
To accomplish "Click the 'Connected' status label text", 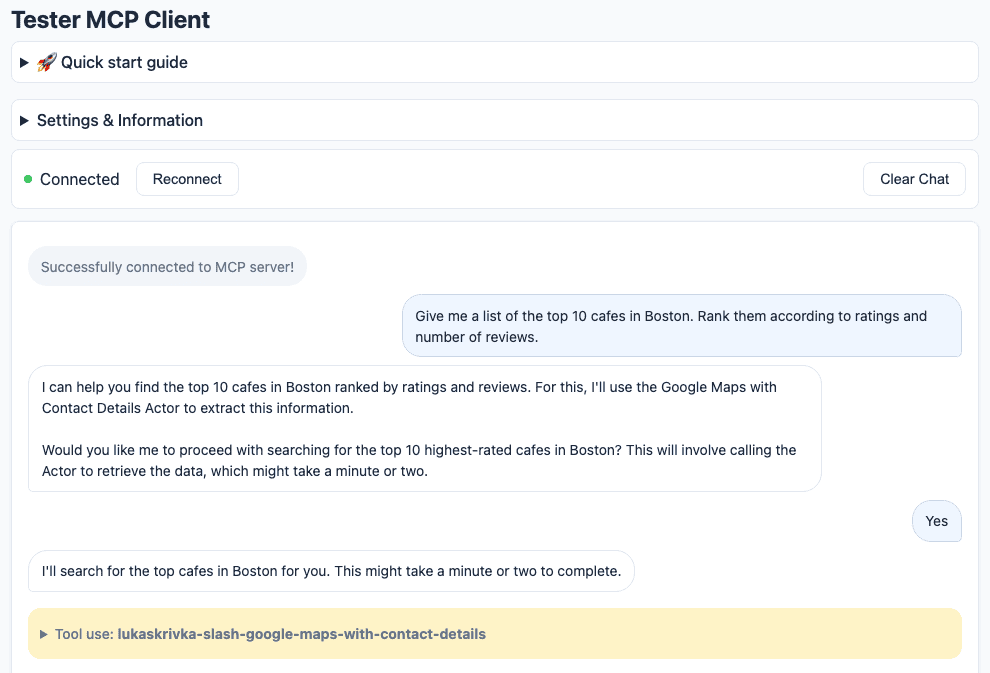I will click(x=79, y=179).
